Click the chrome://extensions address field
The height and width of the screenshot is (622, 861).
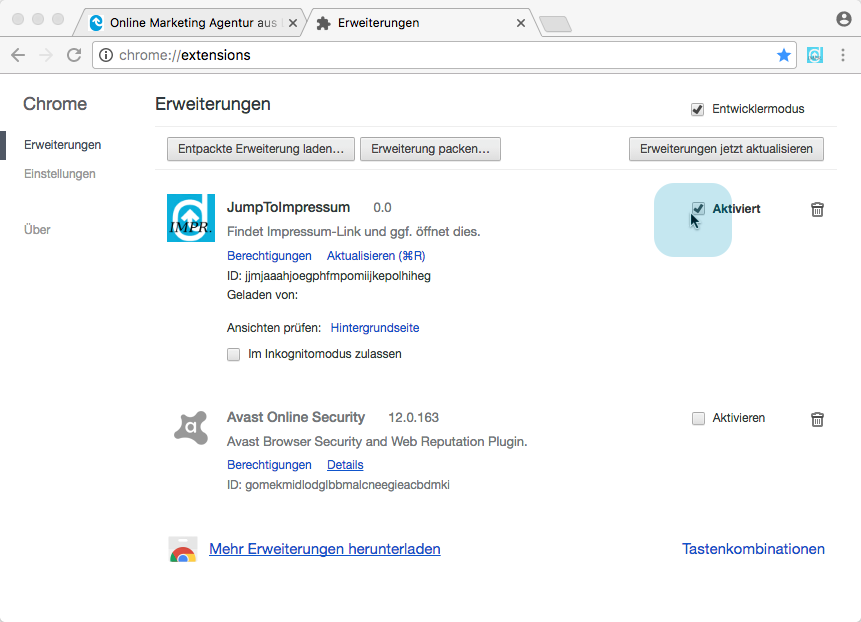point(440,55)
